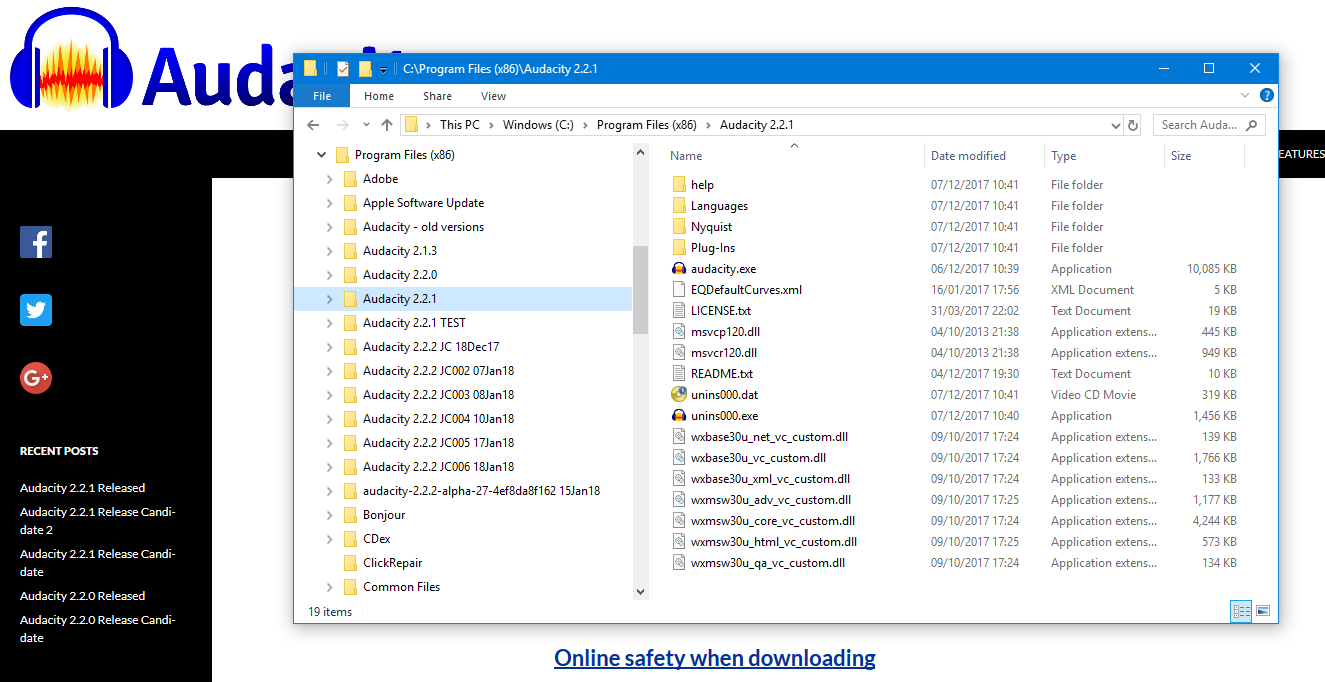Click Explorer Back navigation arrow
Screen dimensions: 1325x682
[x=313, y=125]
